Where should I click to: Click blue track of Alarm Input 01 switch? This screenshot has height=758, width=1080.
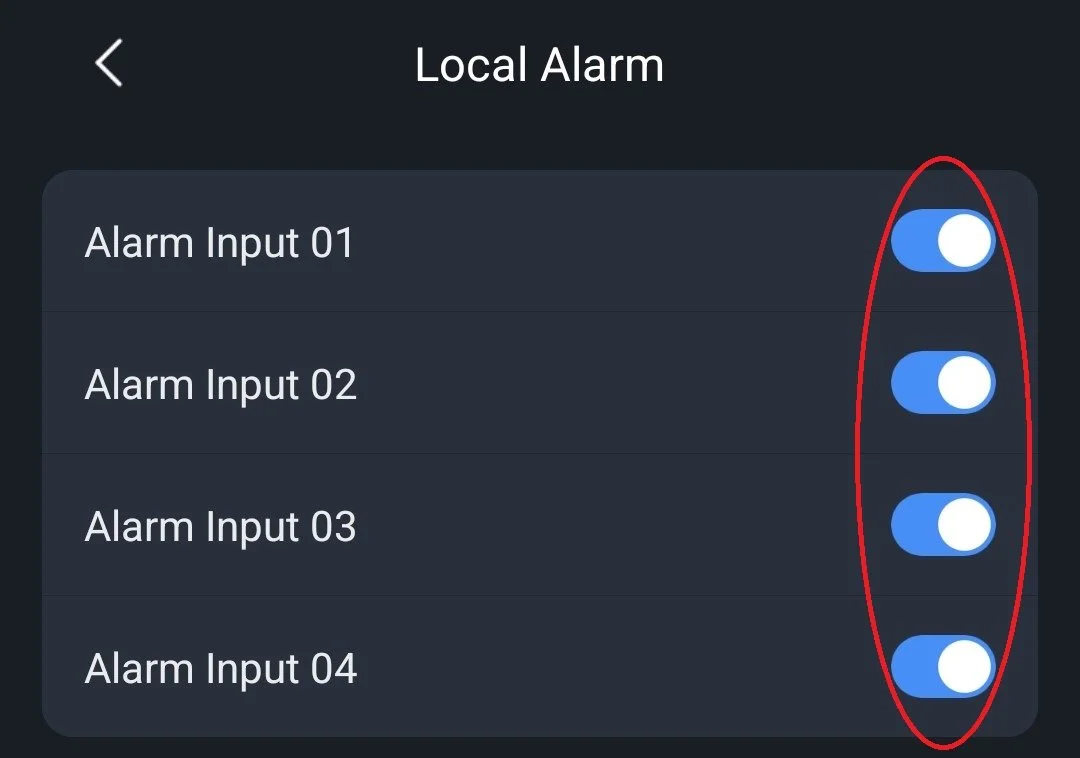tap(913, 240)
